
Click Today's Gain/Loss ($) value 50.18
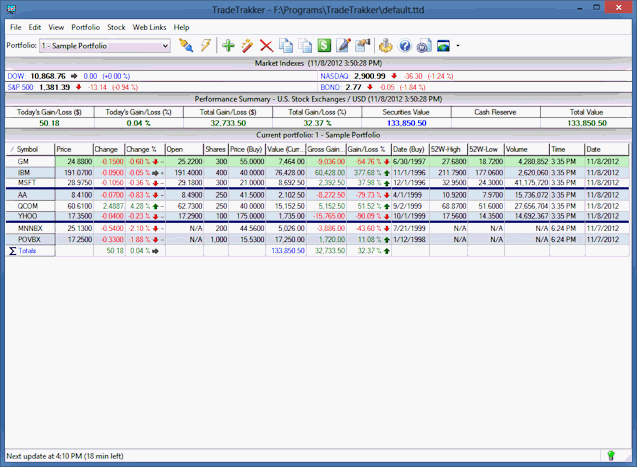click(x=50, y=123)
